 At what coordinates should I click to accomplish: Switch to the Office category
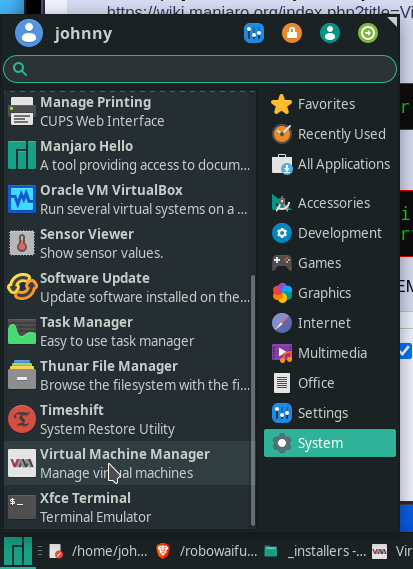pyautogui.click(x=330, y=383)
